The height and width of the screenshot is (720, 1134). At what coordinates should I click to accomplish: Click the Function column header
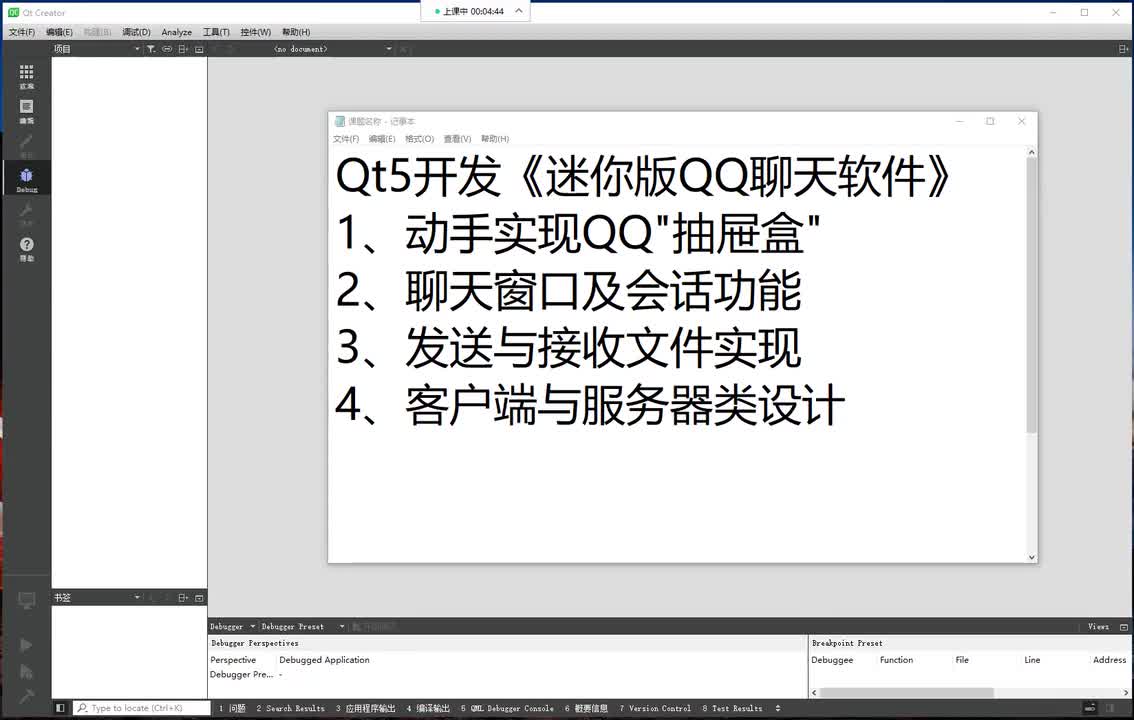tap(896, 660)
